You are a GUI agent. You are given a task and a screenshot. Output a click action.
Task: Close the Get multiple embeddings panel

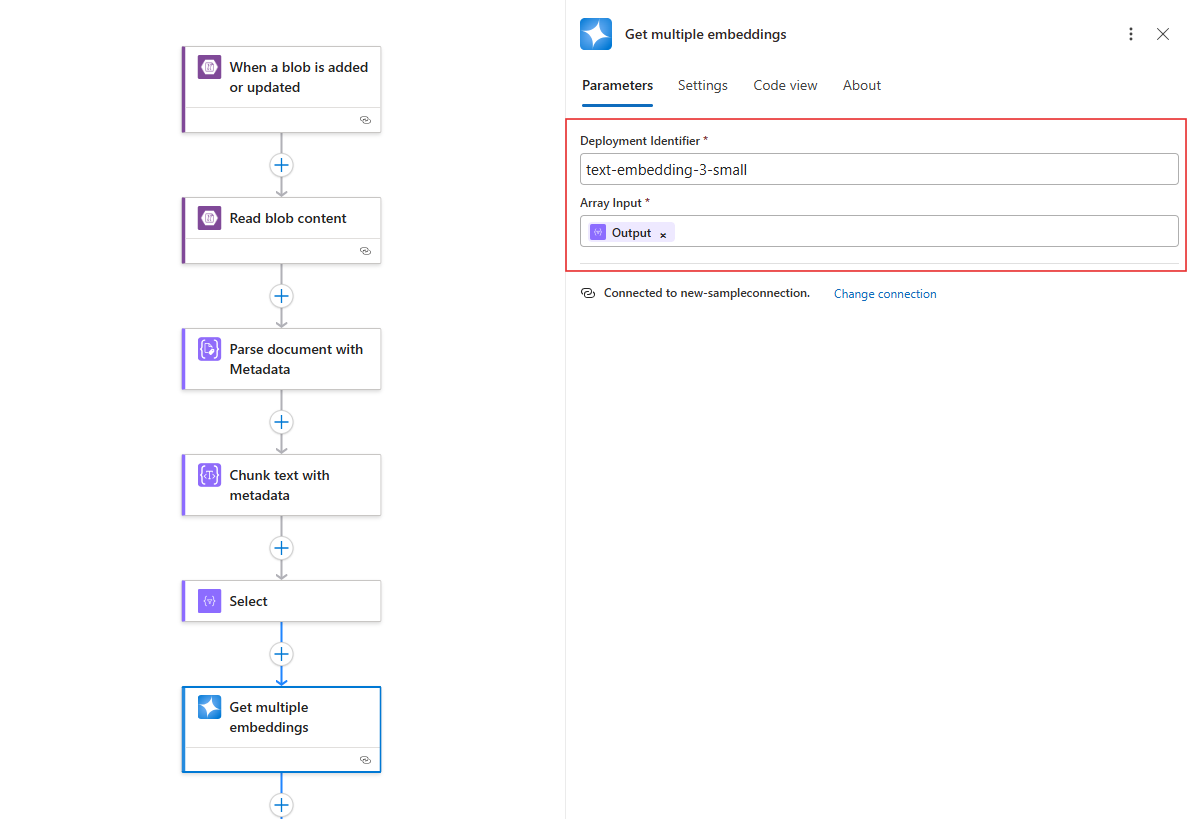1163,34
